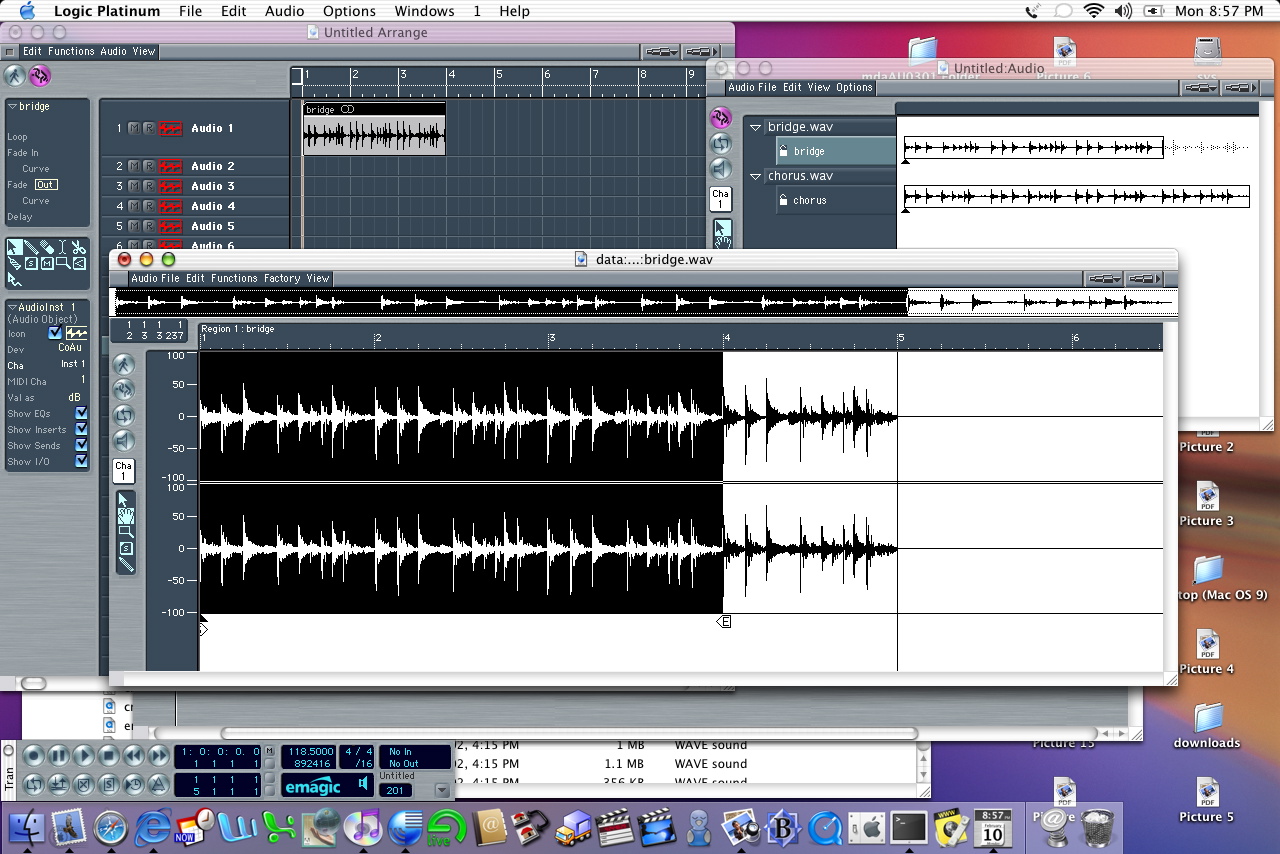Uncheck the Show EQs checkbox

click(81, 414)
